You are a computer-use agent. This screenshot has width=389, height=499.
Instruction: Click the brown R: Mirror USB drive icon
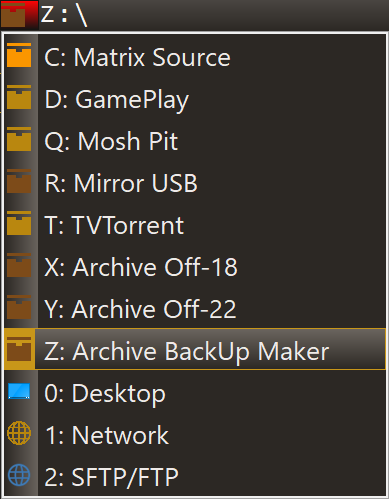click(19, 181)
